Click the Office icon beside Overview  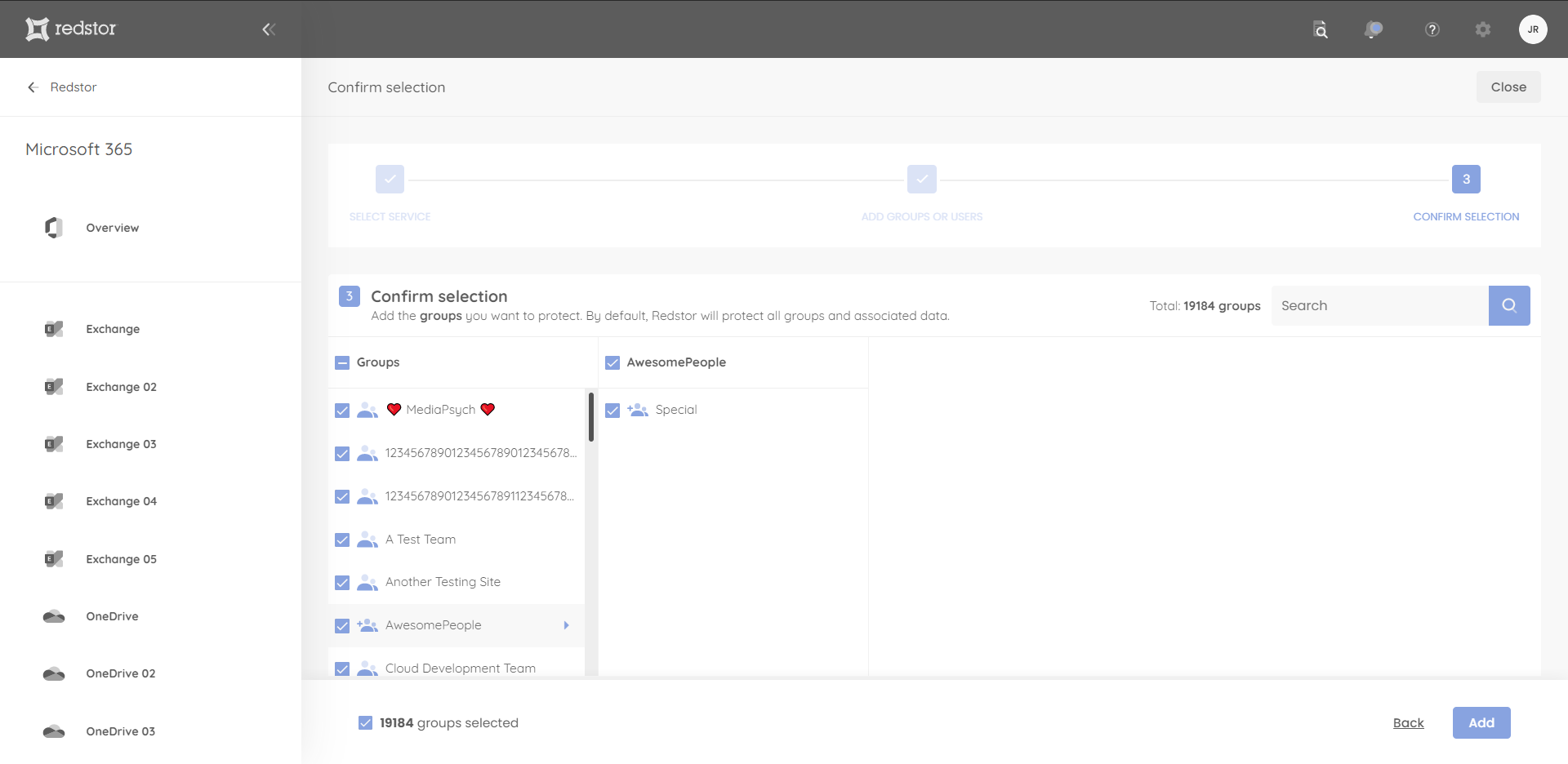click(x=54, y=228)
